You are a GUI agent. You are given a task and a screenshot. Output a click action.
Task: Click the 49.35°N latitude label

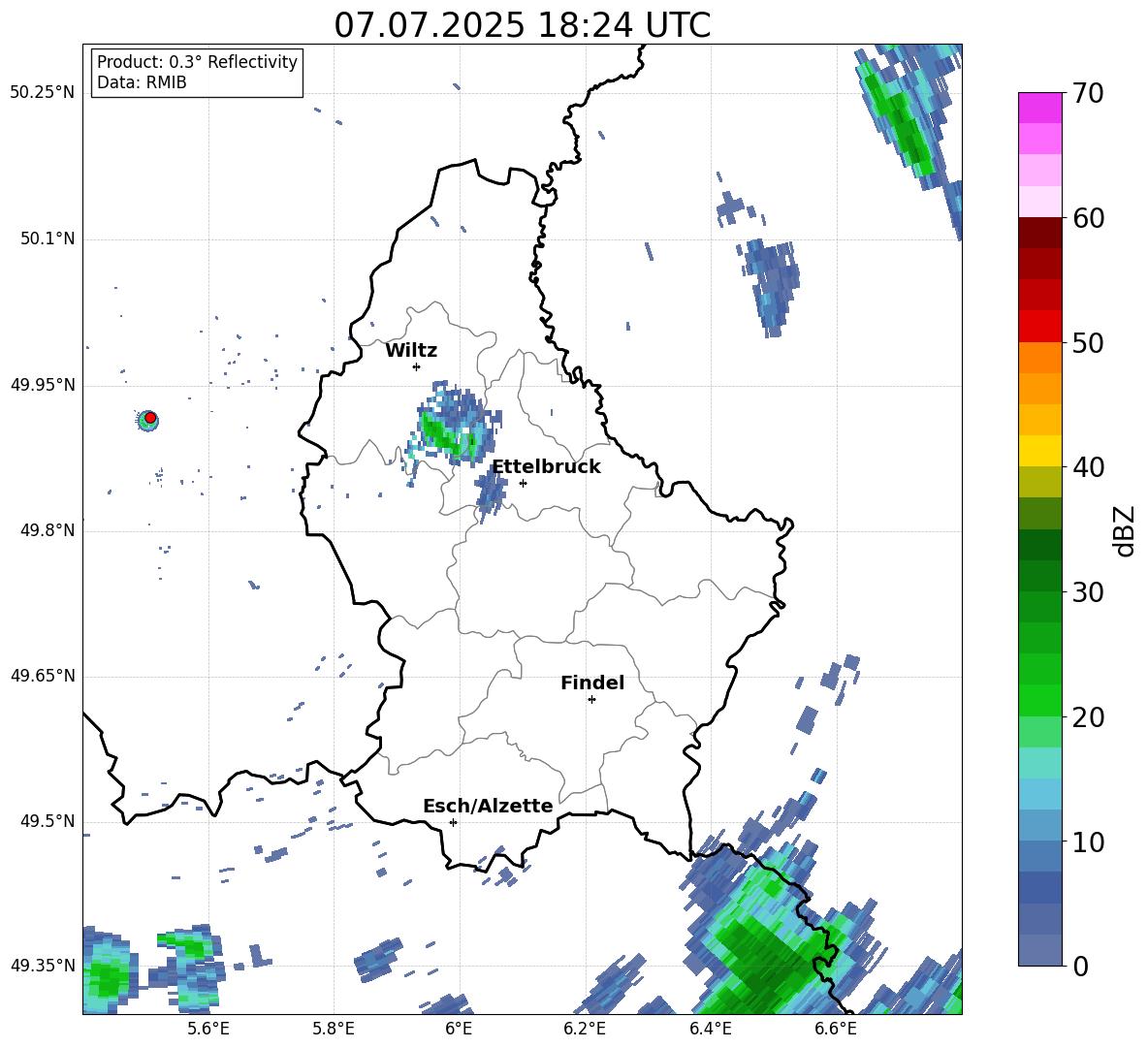[43, 966]
